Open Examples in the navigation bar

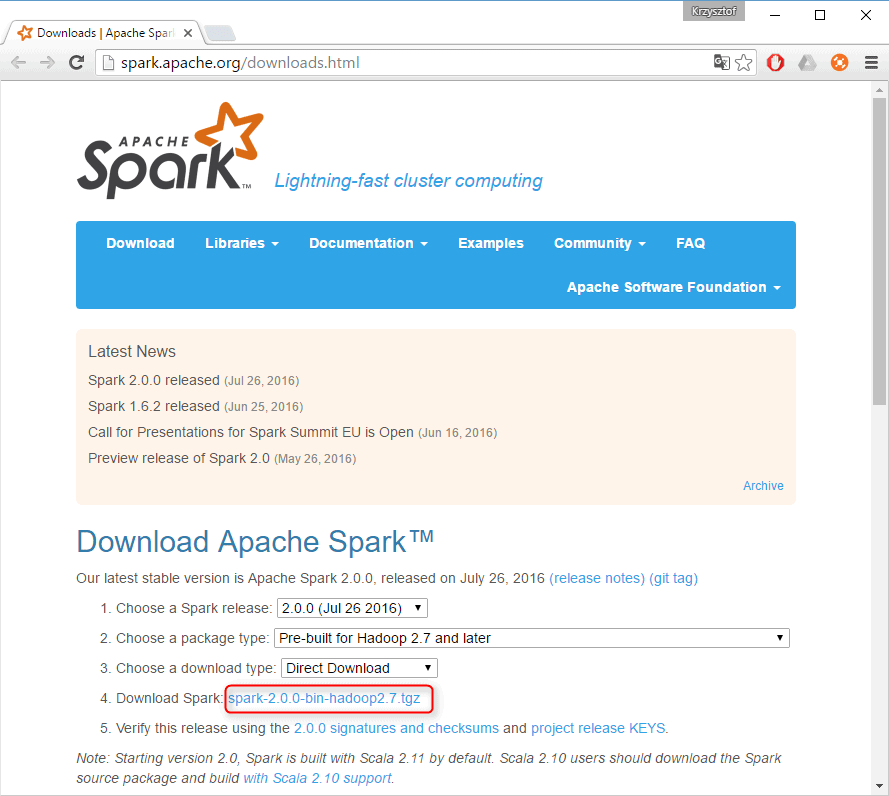coord(491,243)
